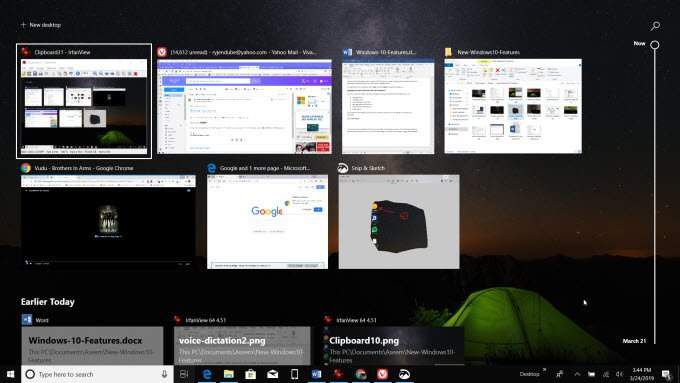This screenshot has width=680, height=383.
Task: Click the Word icon in the taskbar
Action: point(317,374)
